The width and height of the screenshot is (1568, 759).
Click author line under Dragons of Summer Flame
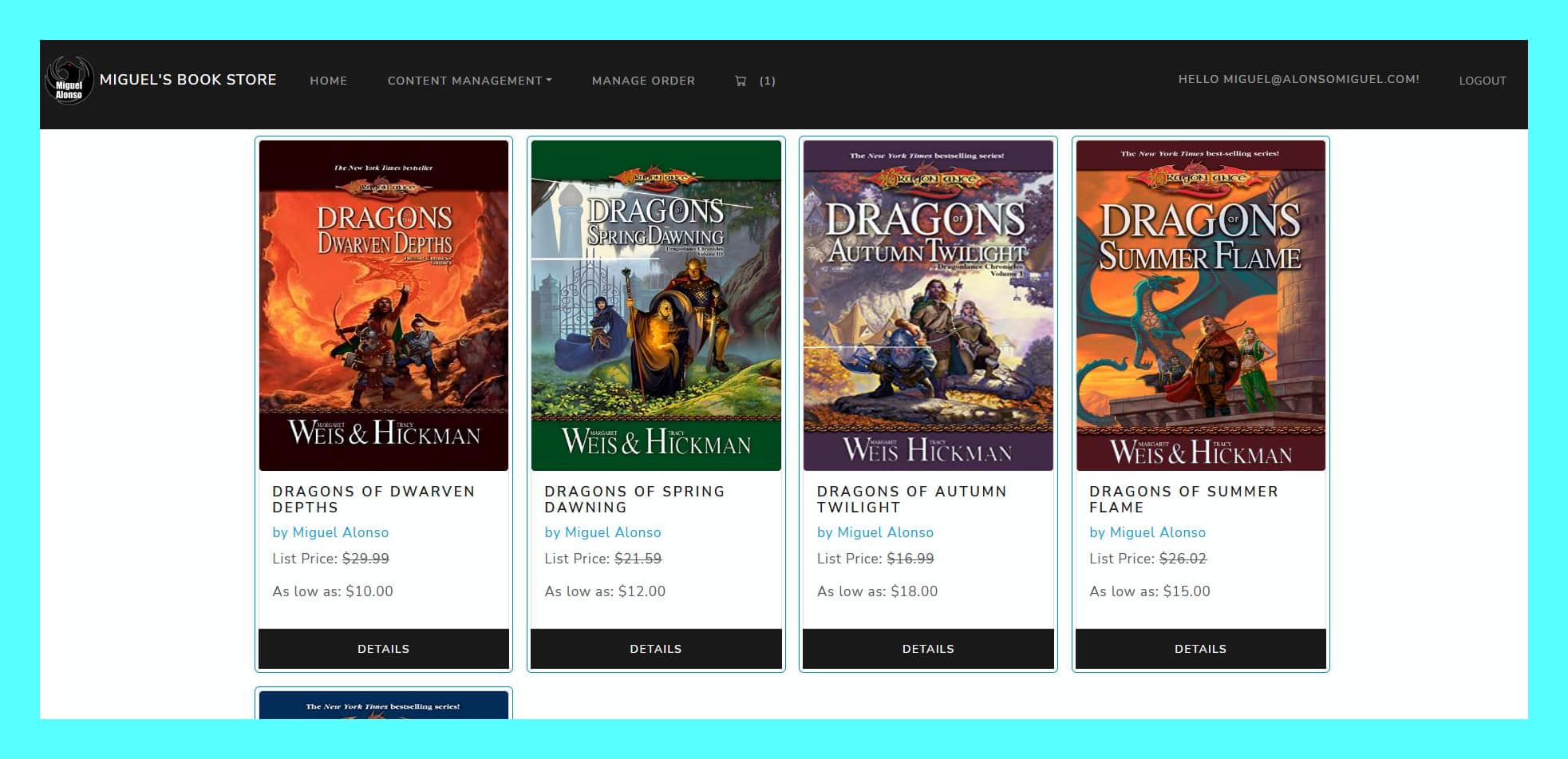1147,532
